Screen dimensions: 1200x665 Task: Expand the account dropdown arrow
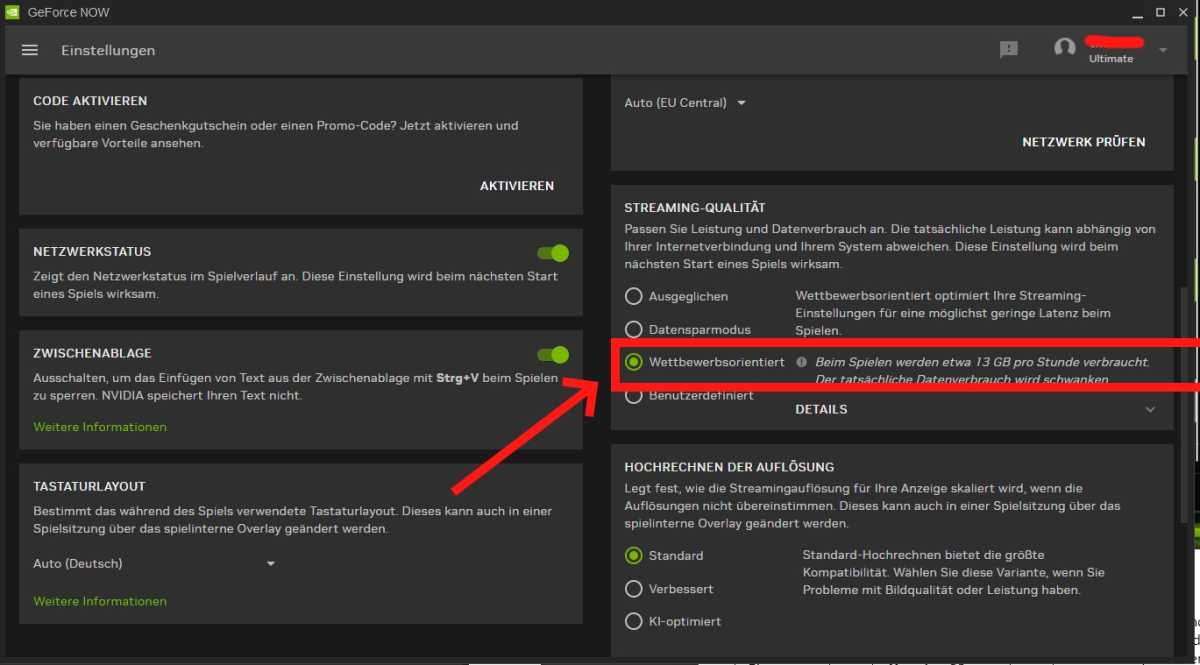coord(1163,50)
